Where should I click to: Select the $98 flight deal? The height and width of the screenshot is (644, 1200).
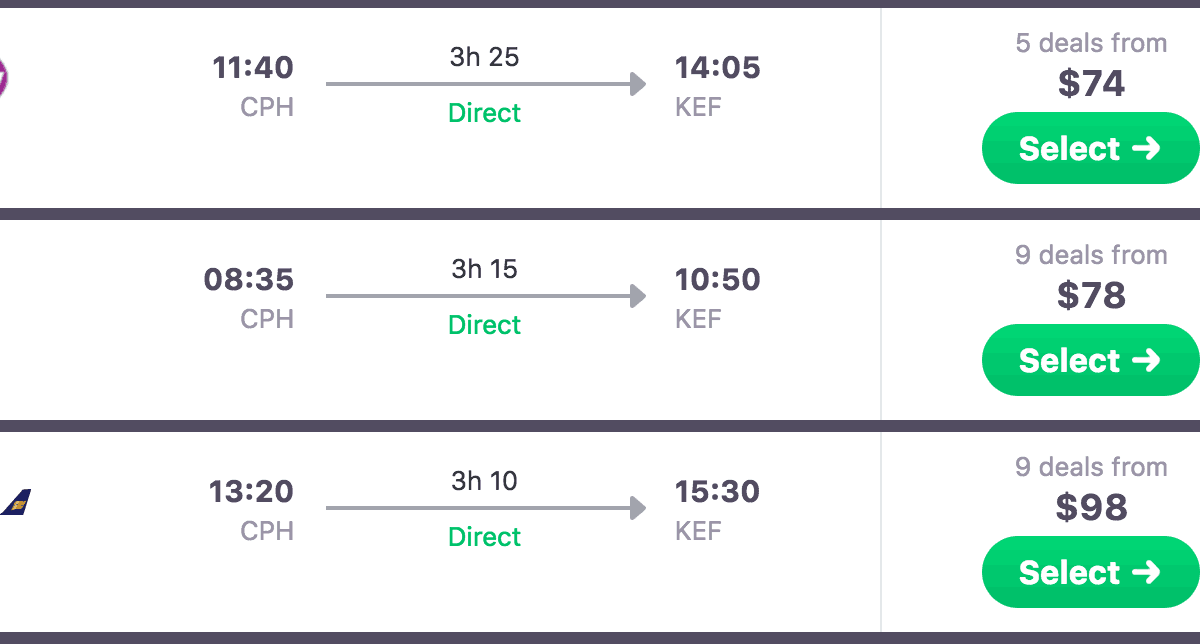tap(1090, 572)
